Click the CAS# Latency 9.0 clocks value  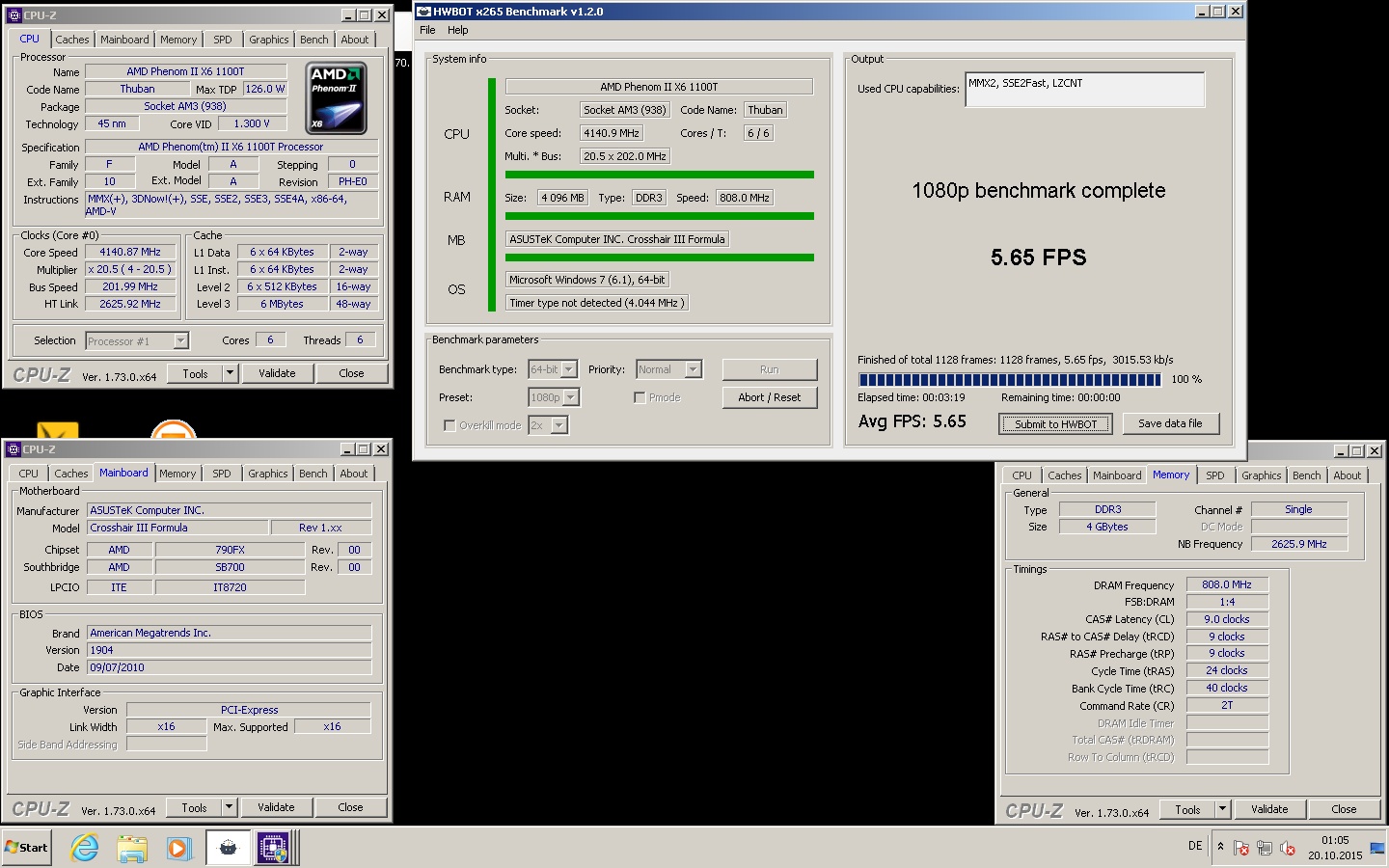(x=1227, y=619)
